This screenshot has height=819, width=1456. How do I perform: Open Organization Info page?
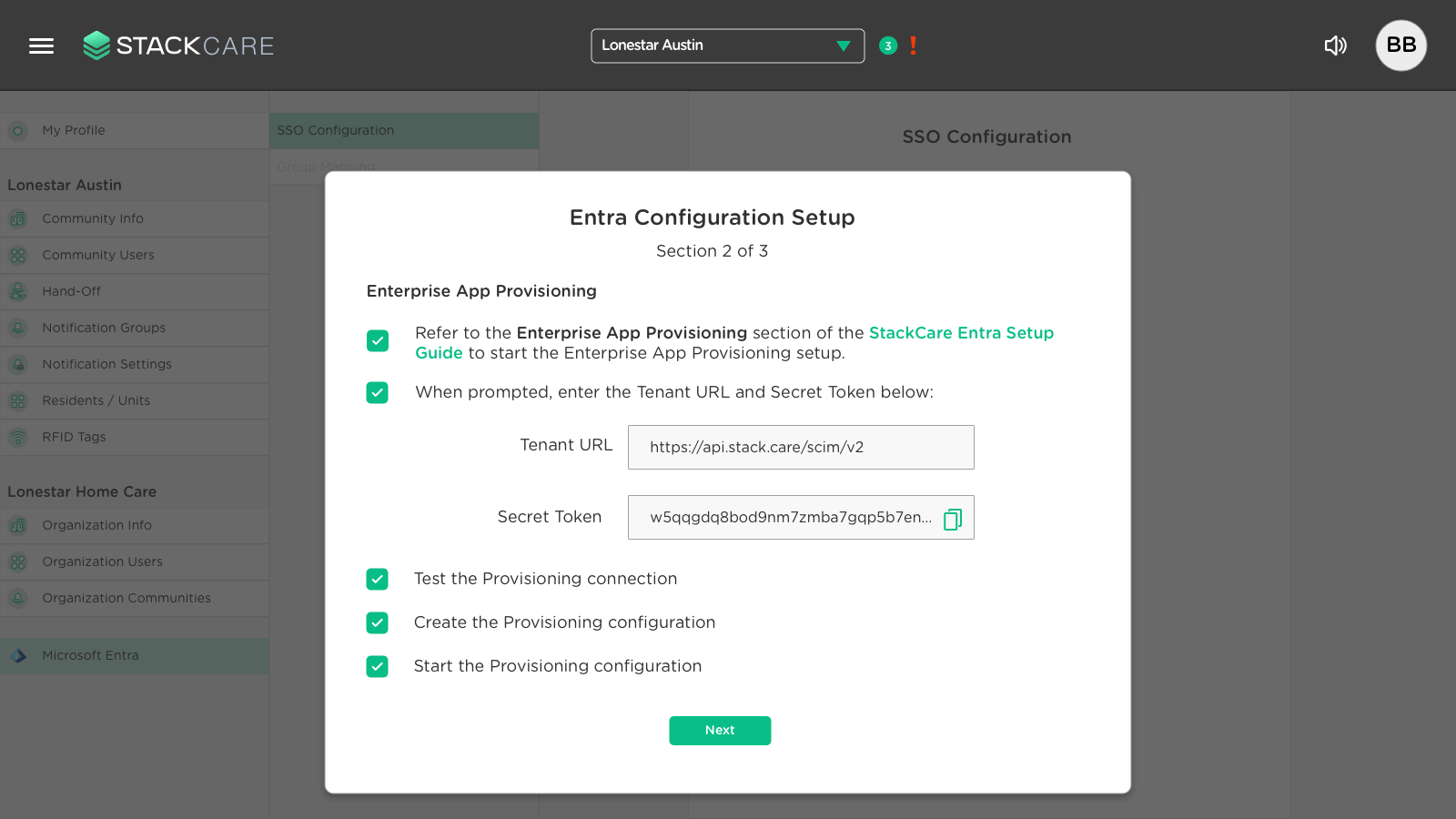click(x=135, y=526)
